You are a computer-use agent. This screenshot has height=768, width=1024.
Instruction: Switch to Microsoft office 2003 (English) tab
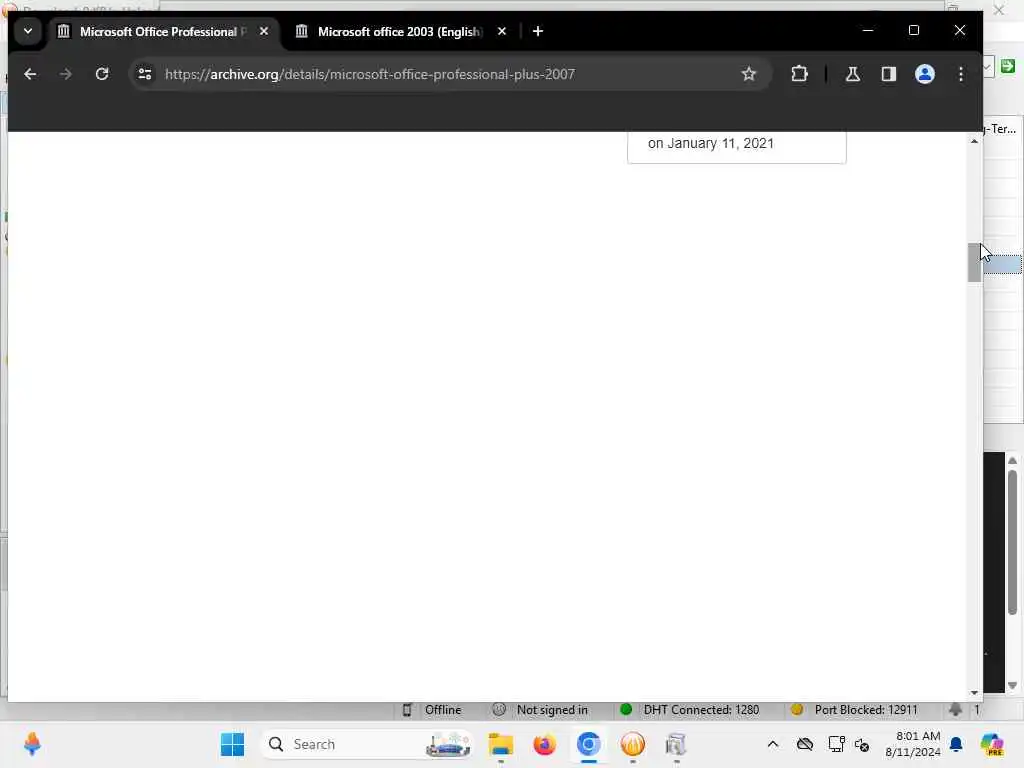399,31
